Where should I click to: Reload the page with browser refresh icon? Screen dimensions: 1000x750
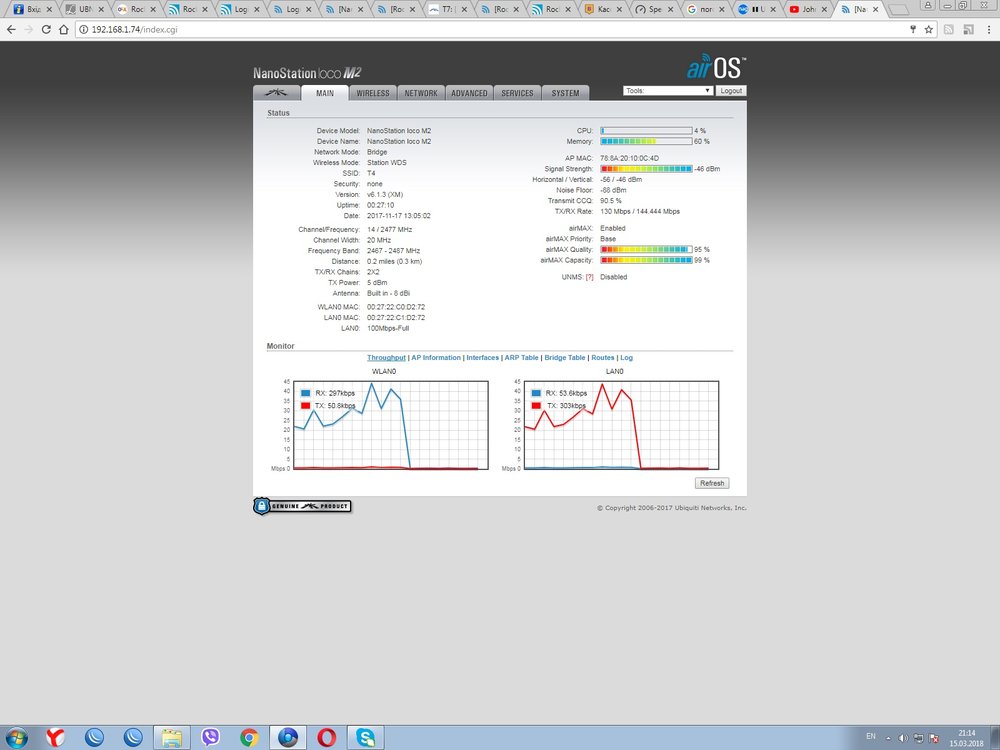(x=47, y=29)
